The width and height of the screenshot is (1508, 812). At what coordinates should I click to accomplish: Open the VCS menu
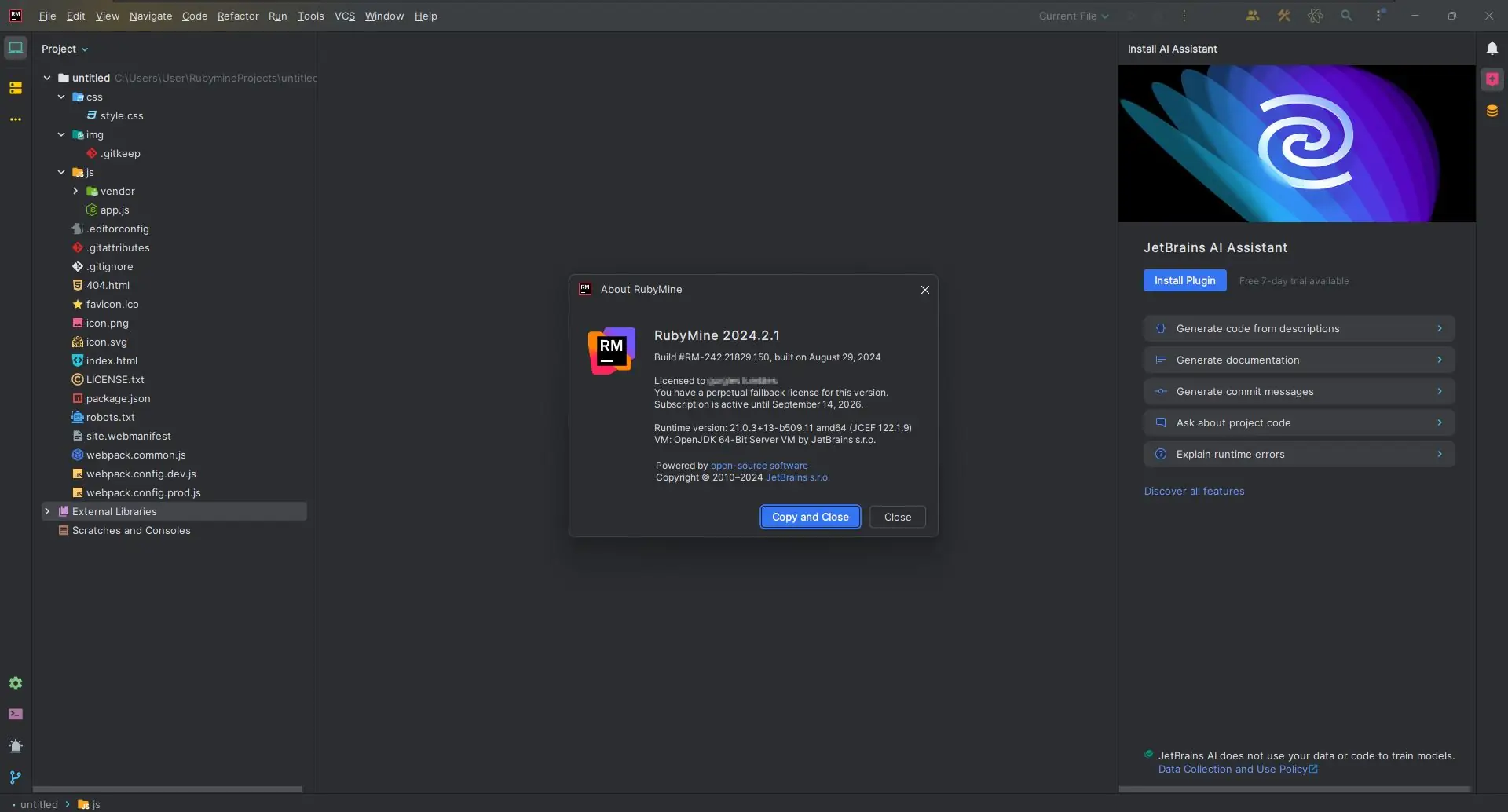click(x=345, y=16)
